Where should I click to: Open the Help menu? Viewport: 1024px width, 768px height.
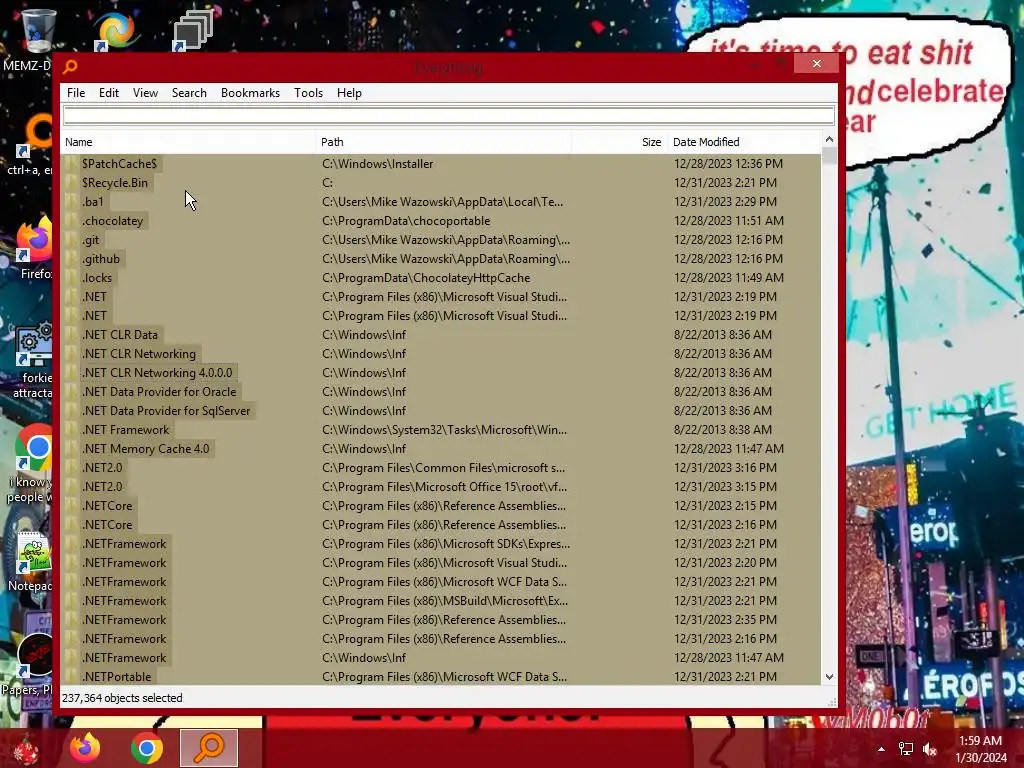coord(349,93)
